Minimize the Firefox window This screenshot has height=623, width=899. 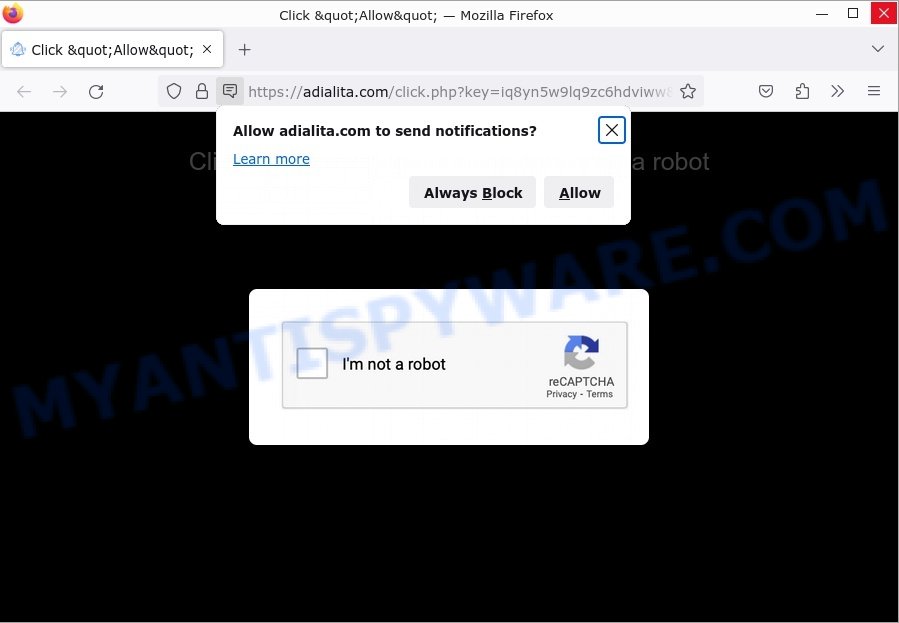[822, 14]
